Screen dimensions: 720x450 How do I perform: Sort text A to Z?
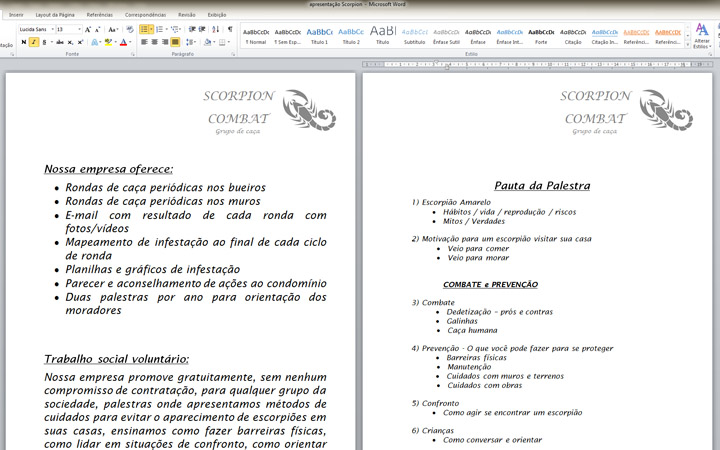coord(215,29)
